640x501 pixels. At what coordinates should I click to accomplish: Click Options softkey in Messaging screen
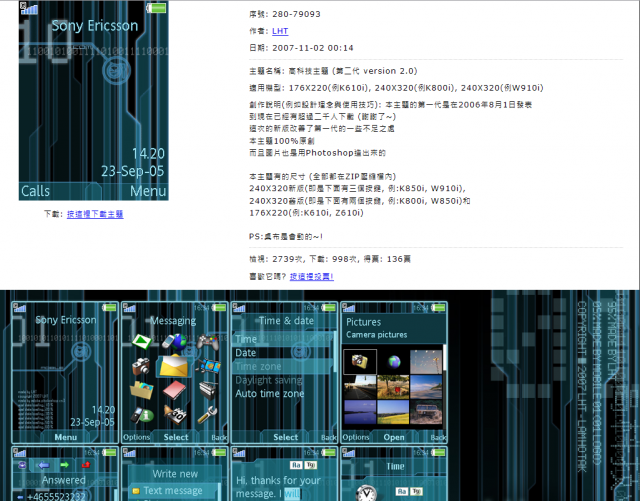tap(136, 437)
